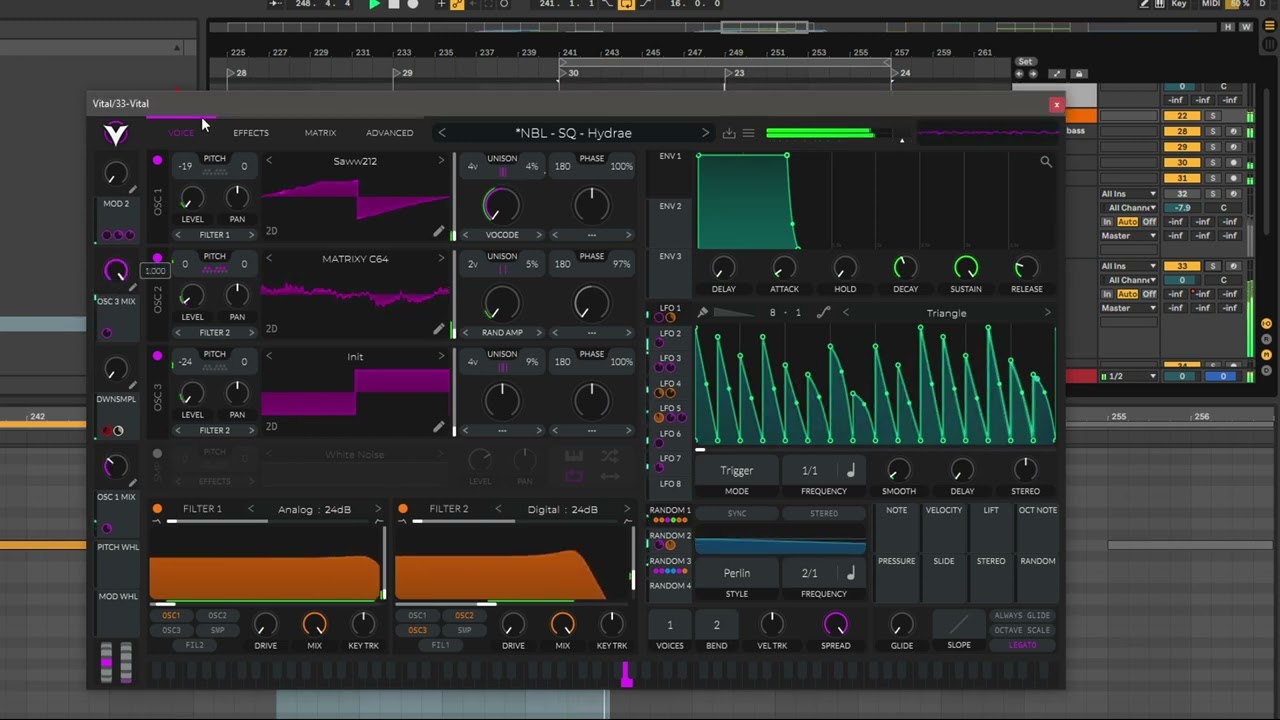Toggle oscillator 2 on/off
Image resolution: width=1280 pixels, height=720 pixels.
(x=157, y=258)
